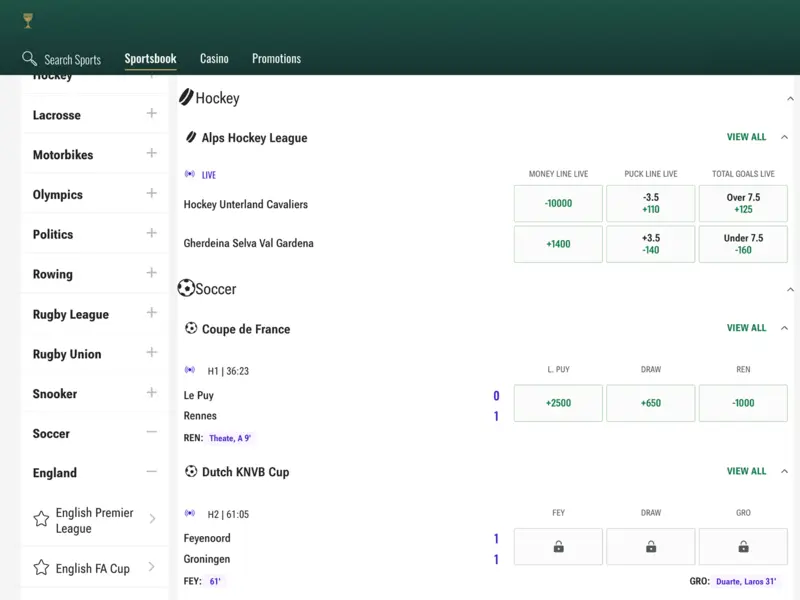Open the Casino tab
Viewport: 800px width, 600px height.
coord(214,59)
